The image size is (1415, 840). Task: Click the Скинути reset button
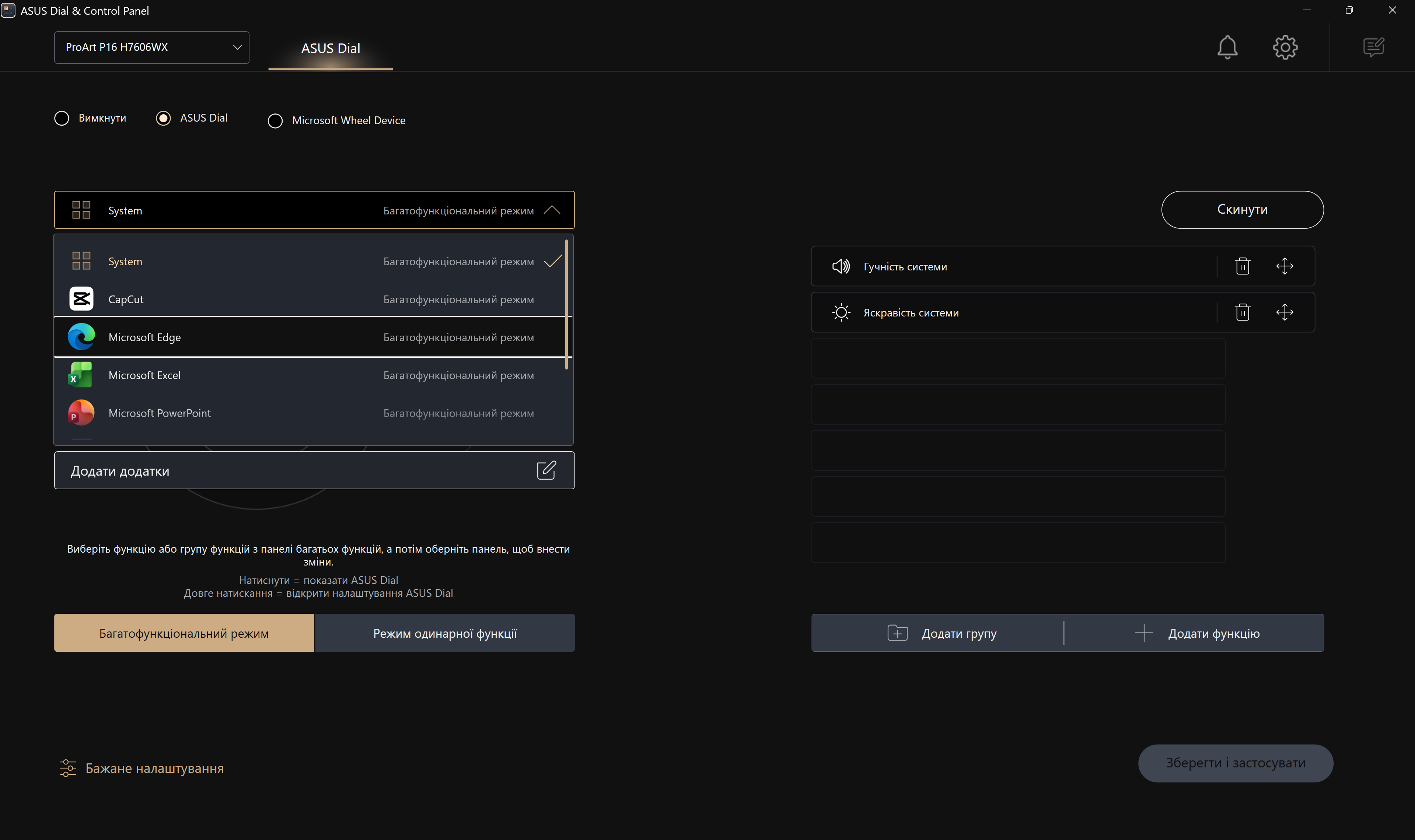tap(1242, 209)
